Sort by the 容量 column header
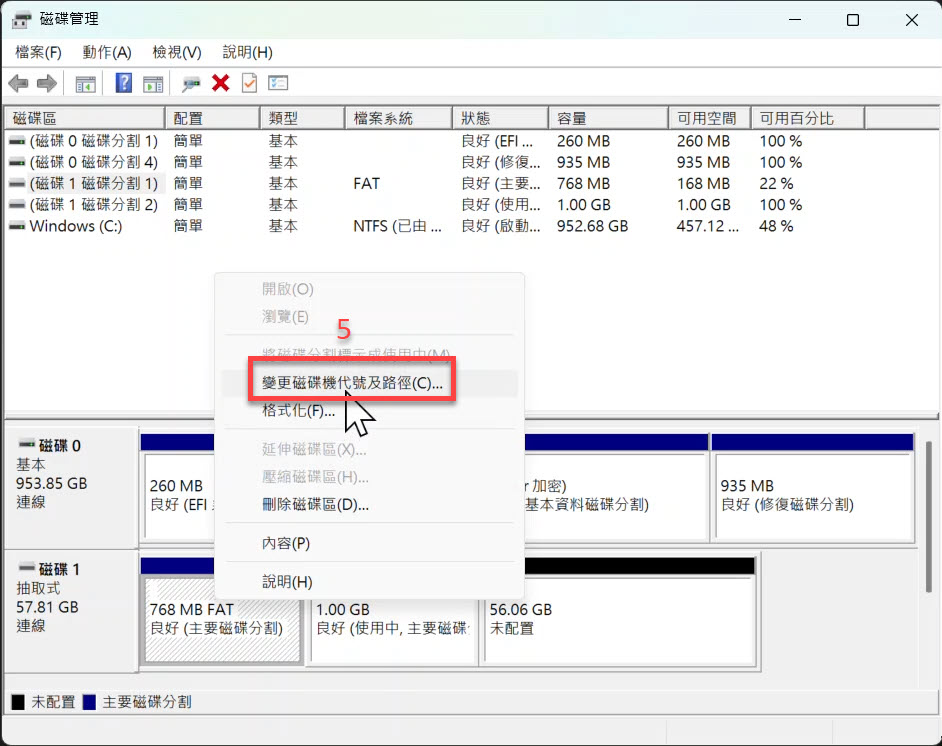 572,118
